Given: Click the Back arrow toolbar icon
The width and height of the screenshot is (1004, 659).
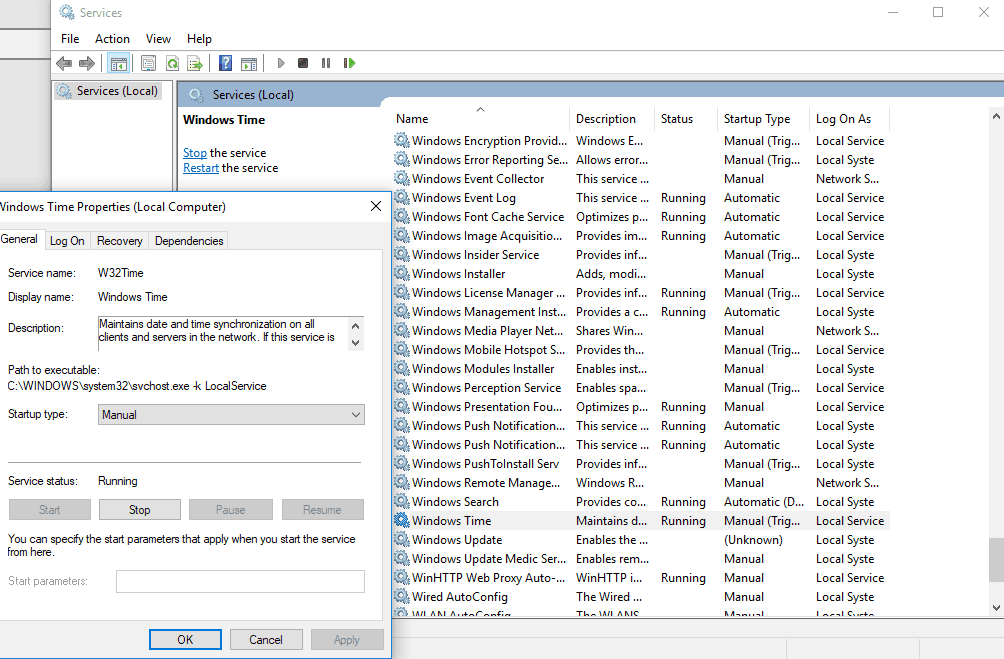Looking at the screenshot, I should 64,63.
